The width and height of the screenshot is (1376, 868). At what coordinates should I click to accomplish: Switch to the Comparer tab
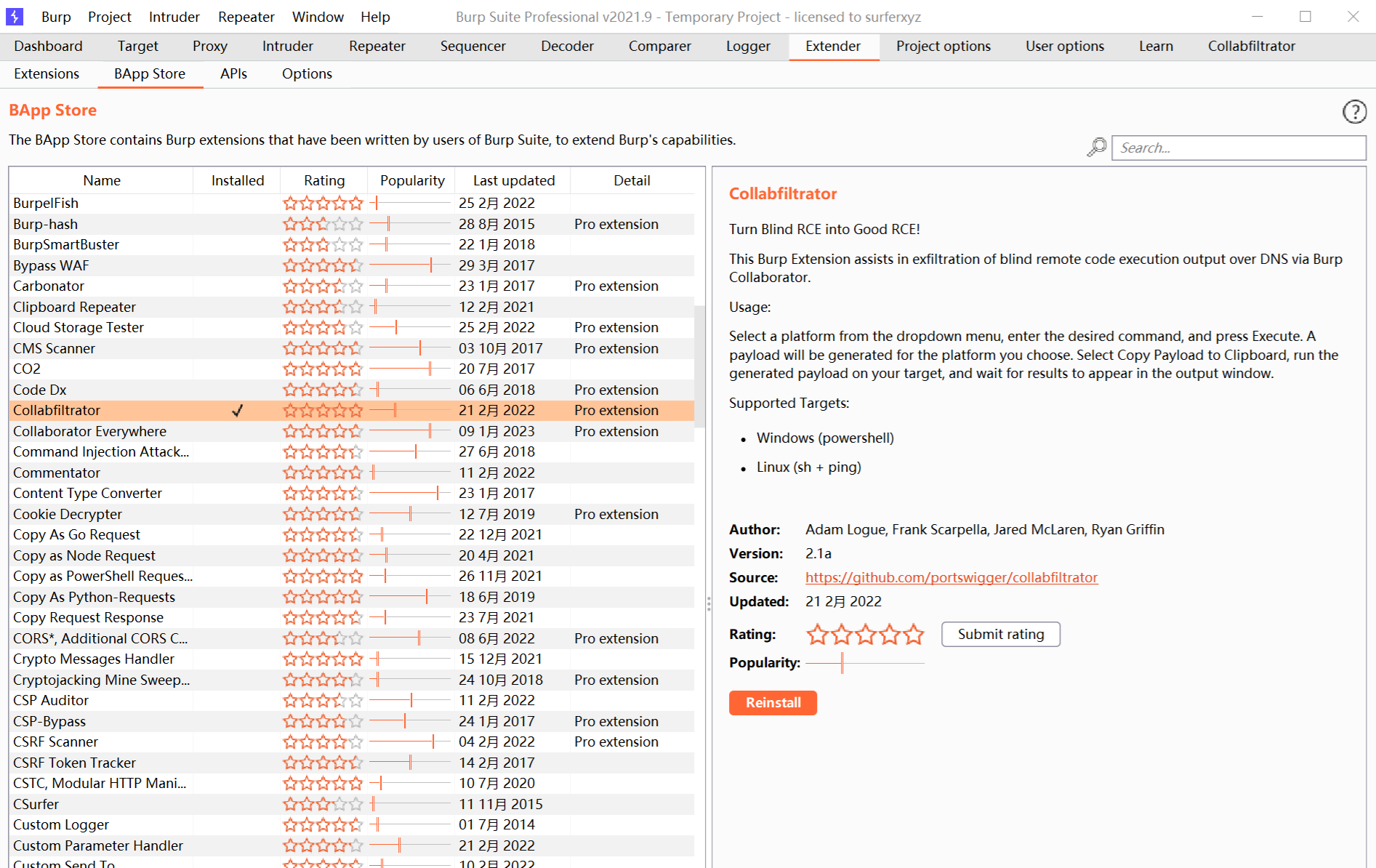[x=659, y=47]
